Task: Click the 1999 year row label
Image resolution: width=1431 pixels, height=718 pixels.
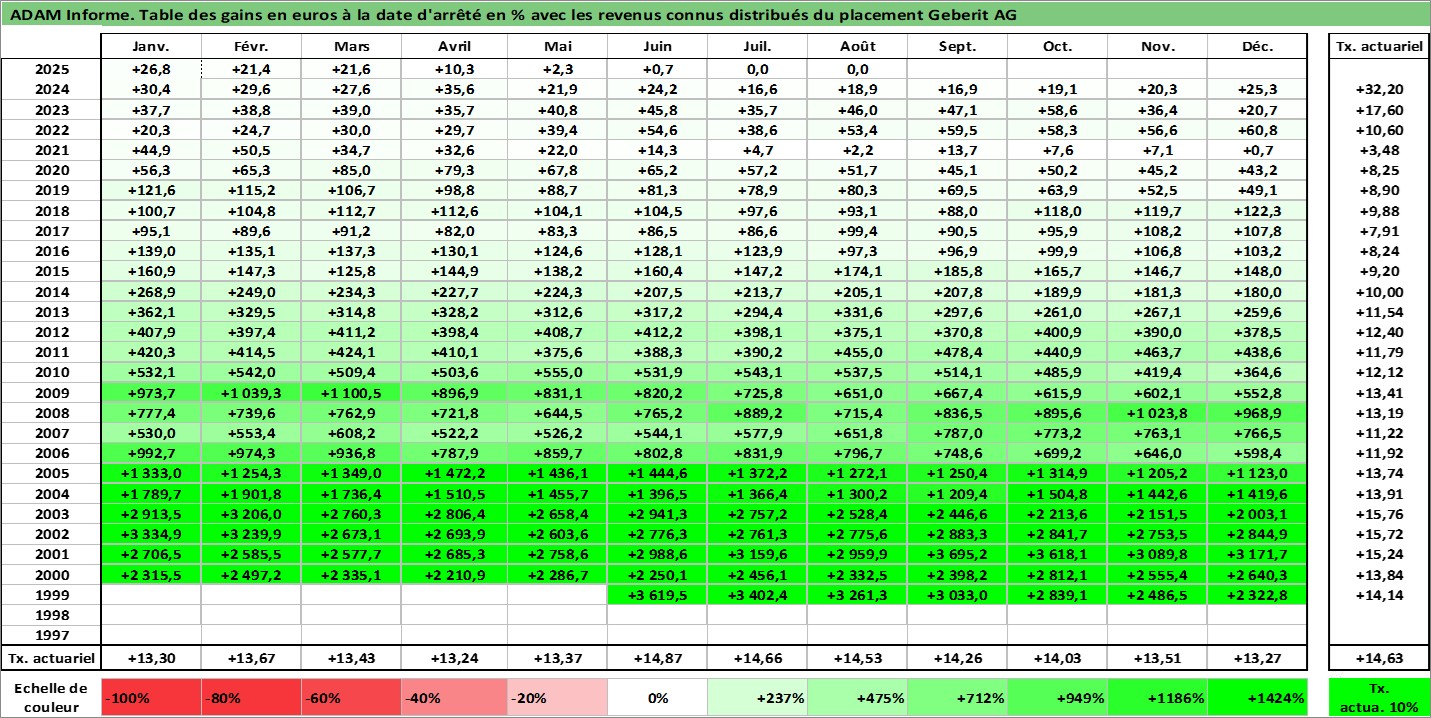Action: [51, 594]
